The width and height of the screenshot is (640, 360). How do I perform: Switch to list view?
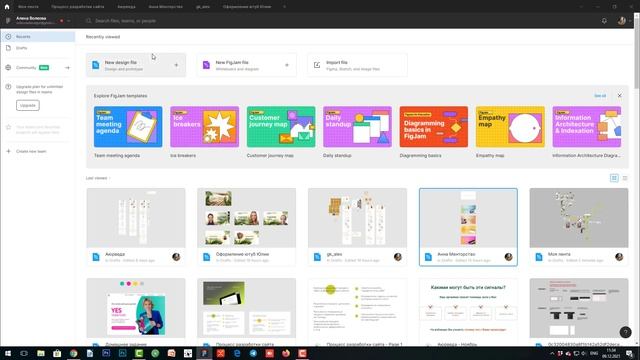(x=625, y=178)
